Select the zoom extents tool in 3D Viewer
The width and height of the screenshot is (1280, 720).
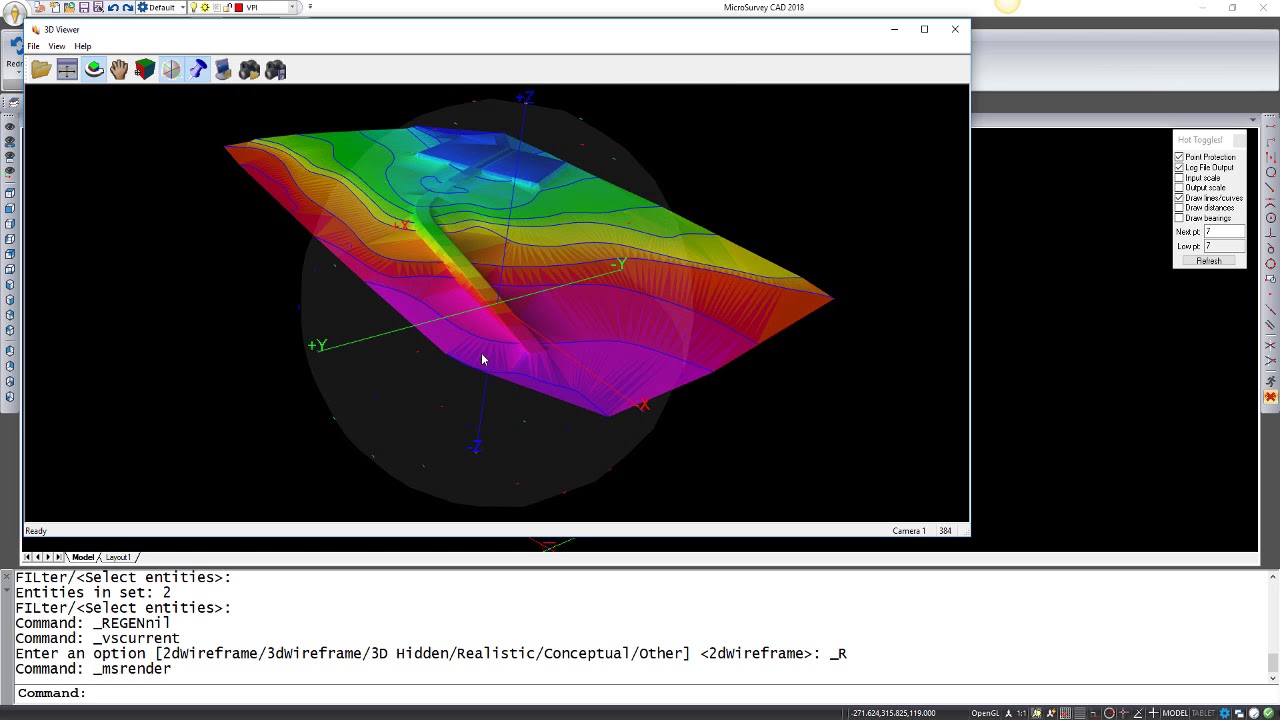(67, 69)
